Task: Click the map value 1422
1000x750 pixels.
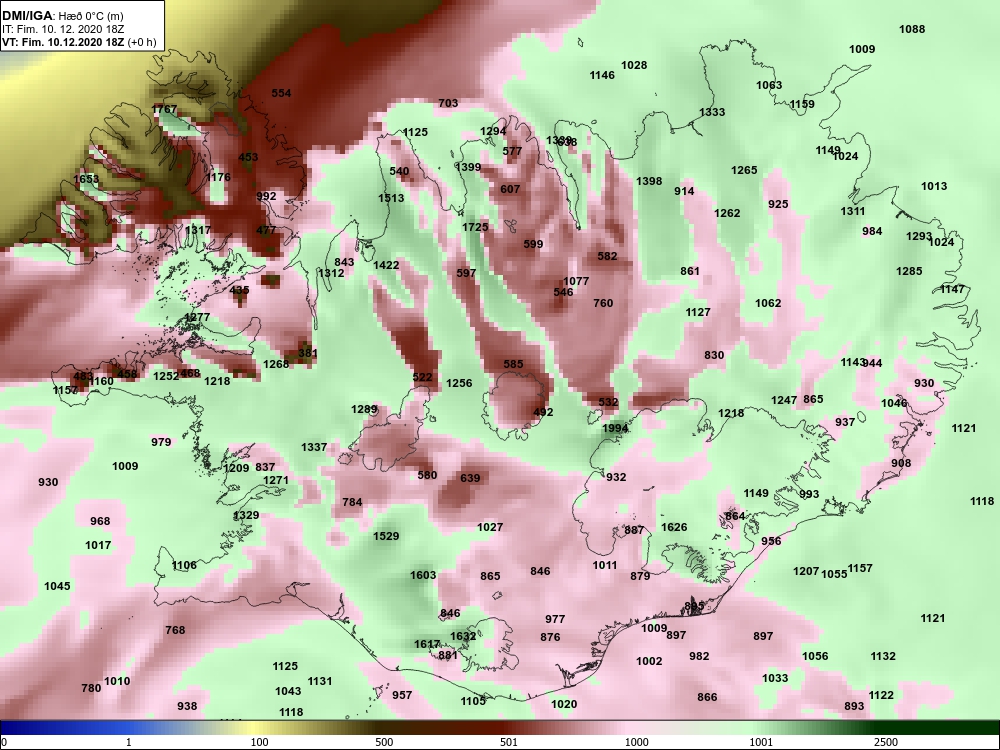Action: coord(386,266)
